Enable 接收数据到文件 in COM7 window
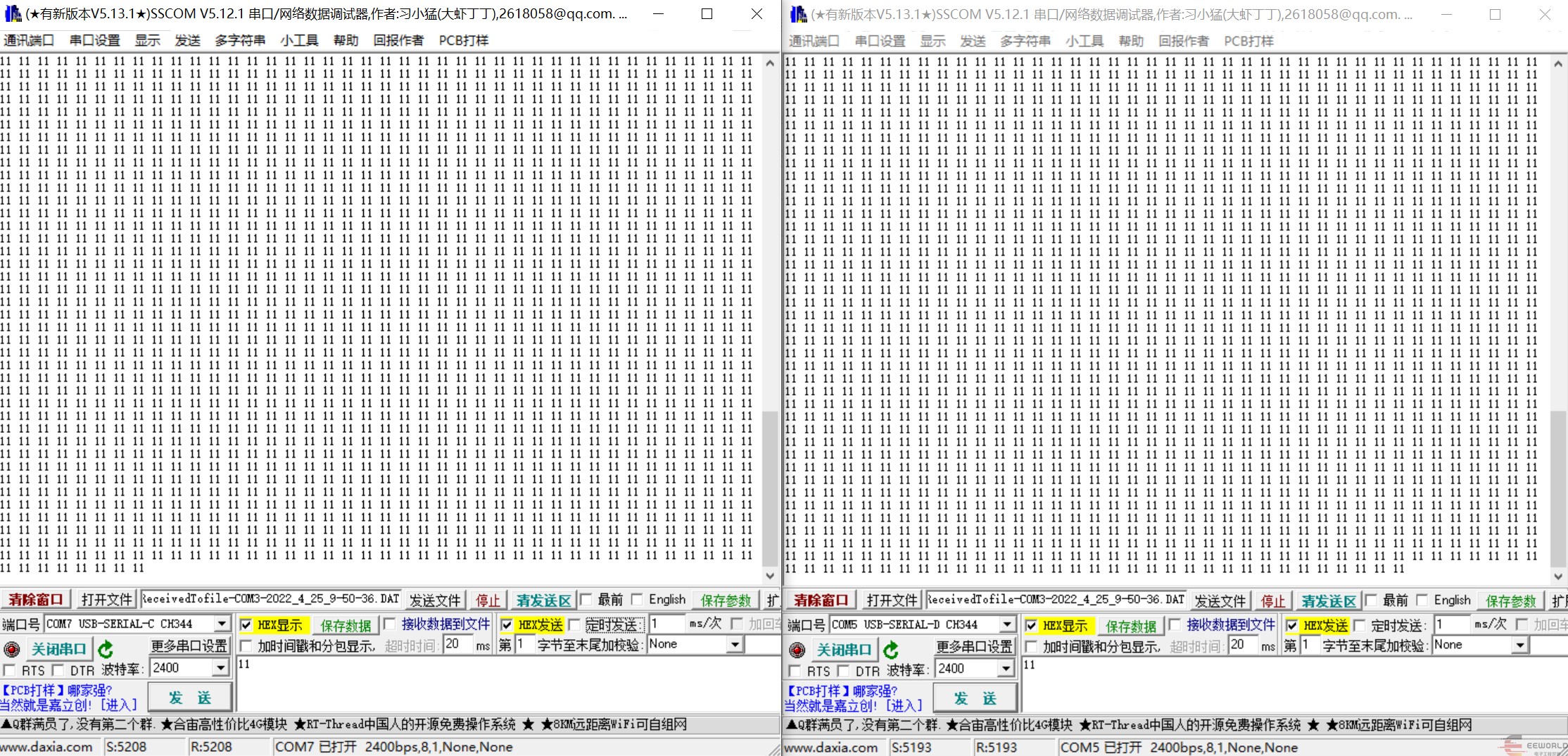Viewport: 1568px width, 756px height. point(390,624)
